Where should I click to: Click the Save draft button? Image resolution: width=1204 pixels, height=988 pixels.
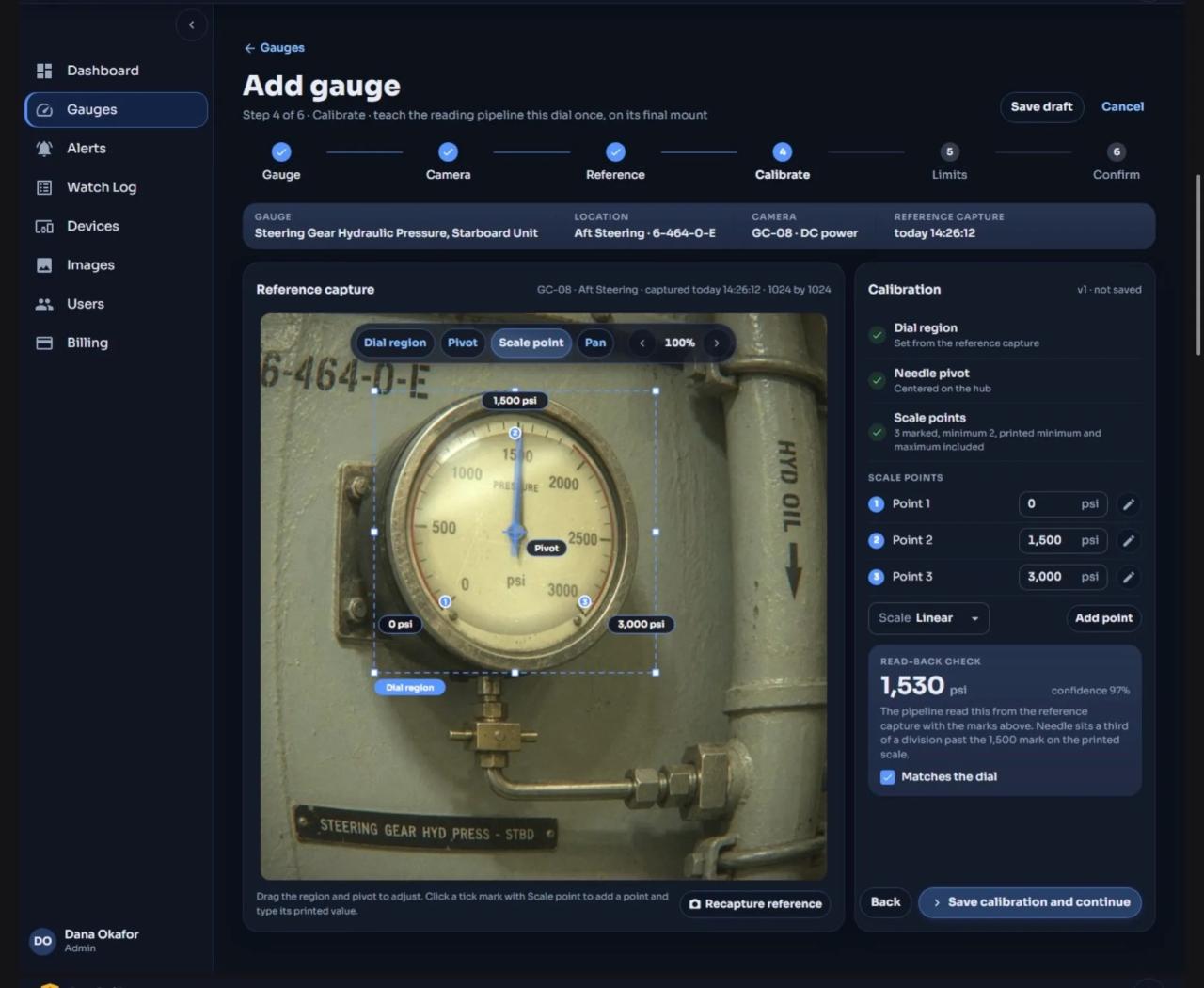pyautogui.click(x=1041, y=107)
